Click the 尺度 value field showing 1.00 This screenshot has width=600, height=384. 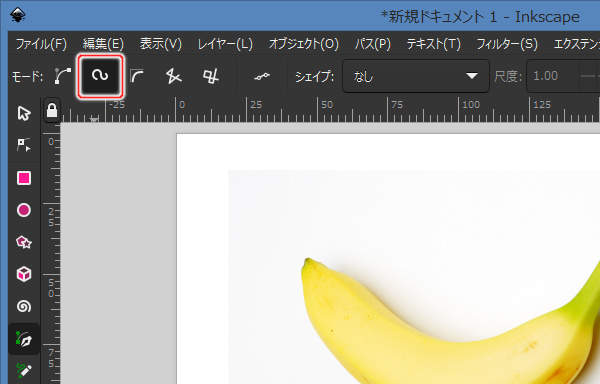(563, 76)
